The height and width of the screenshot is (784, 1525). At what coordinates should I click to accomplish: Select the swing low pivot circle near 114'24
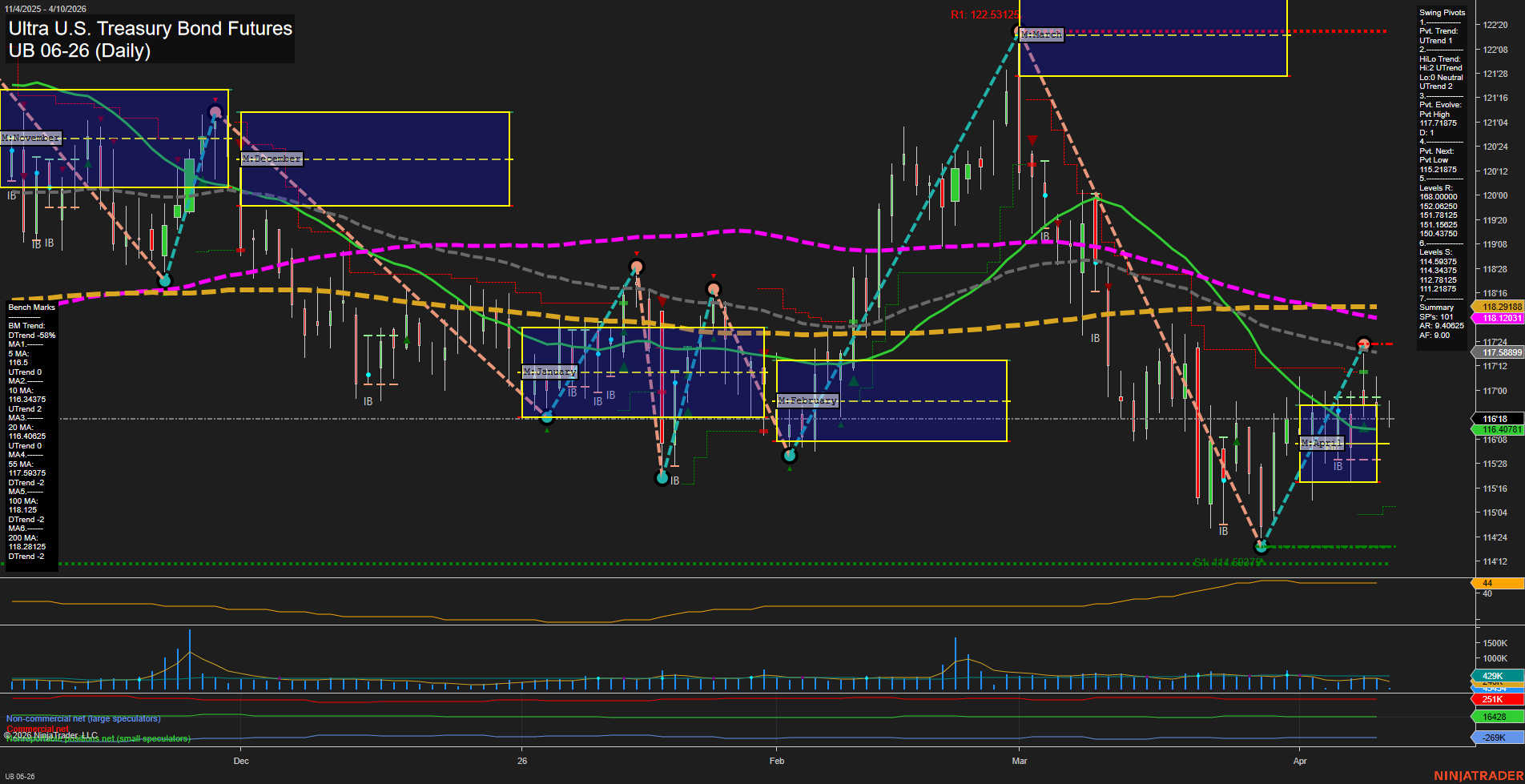[1261, 547]
